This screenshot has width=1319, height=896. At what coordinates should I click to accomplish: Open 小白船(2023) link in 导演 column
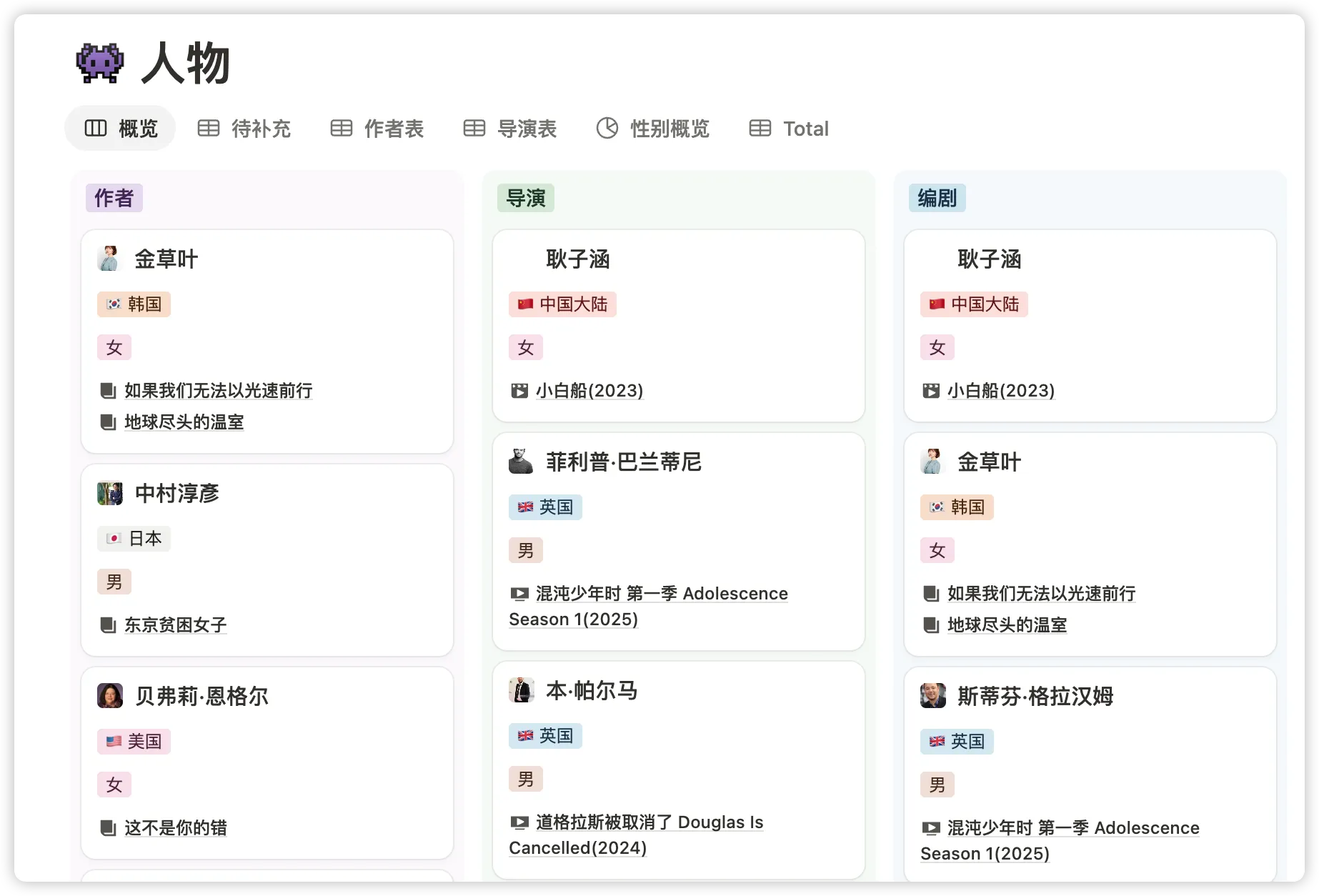tap(589, 391)
